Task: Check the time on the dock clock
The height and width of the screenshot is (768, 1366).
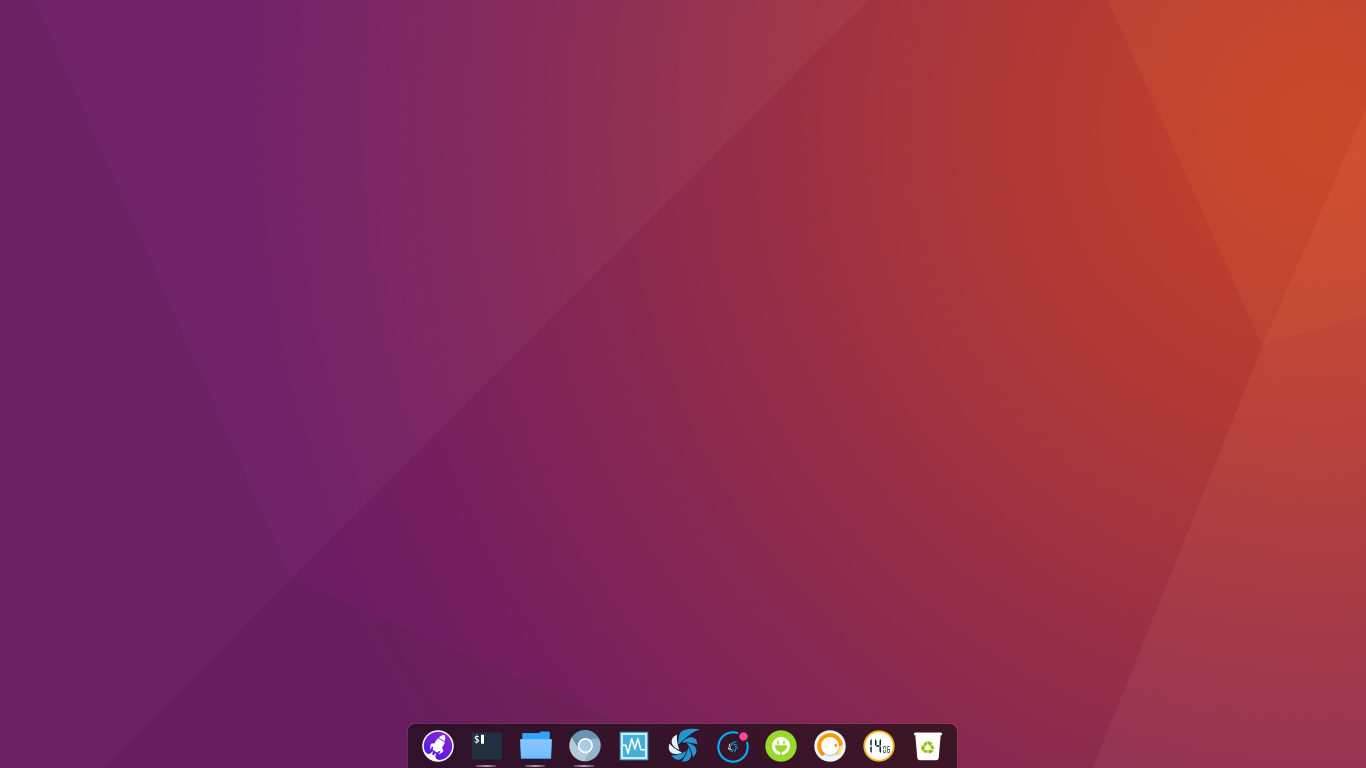Action: [879, 746]
